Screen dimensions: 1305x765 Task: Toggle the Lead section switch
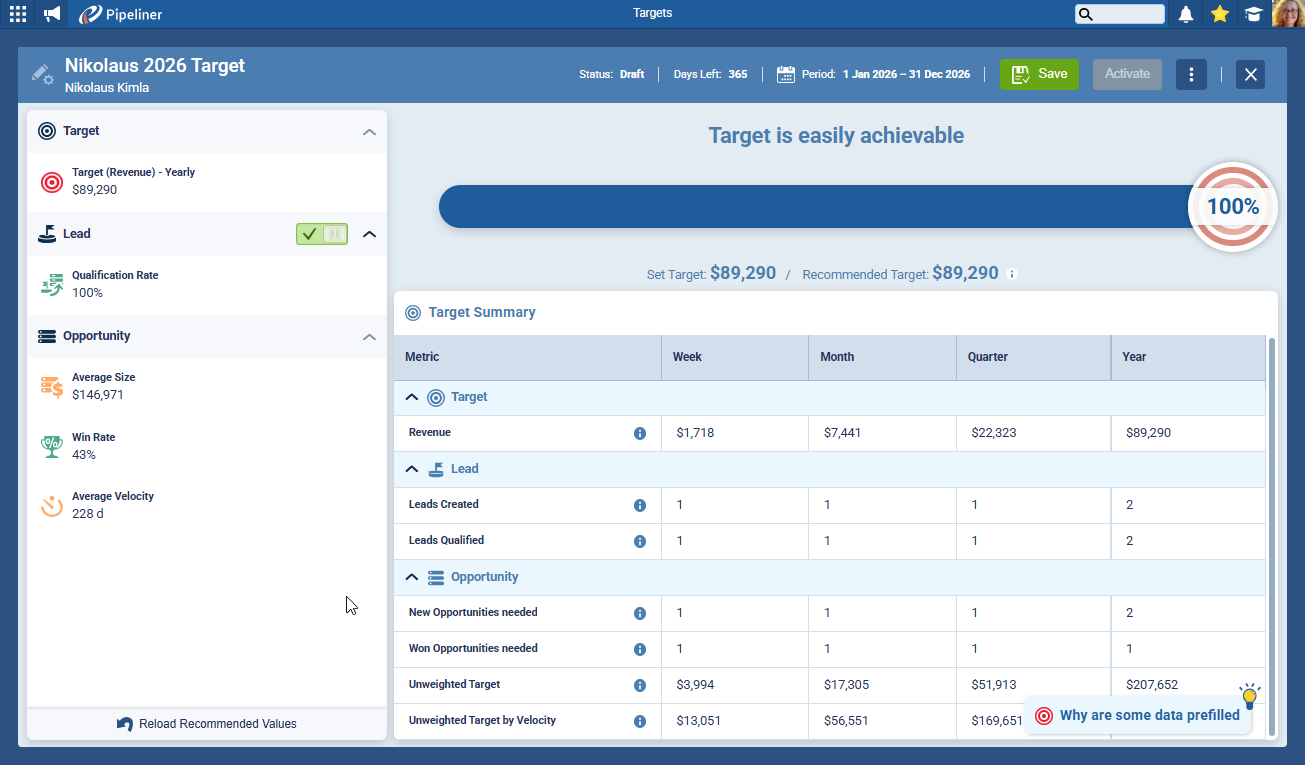pos(321,234)
